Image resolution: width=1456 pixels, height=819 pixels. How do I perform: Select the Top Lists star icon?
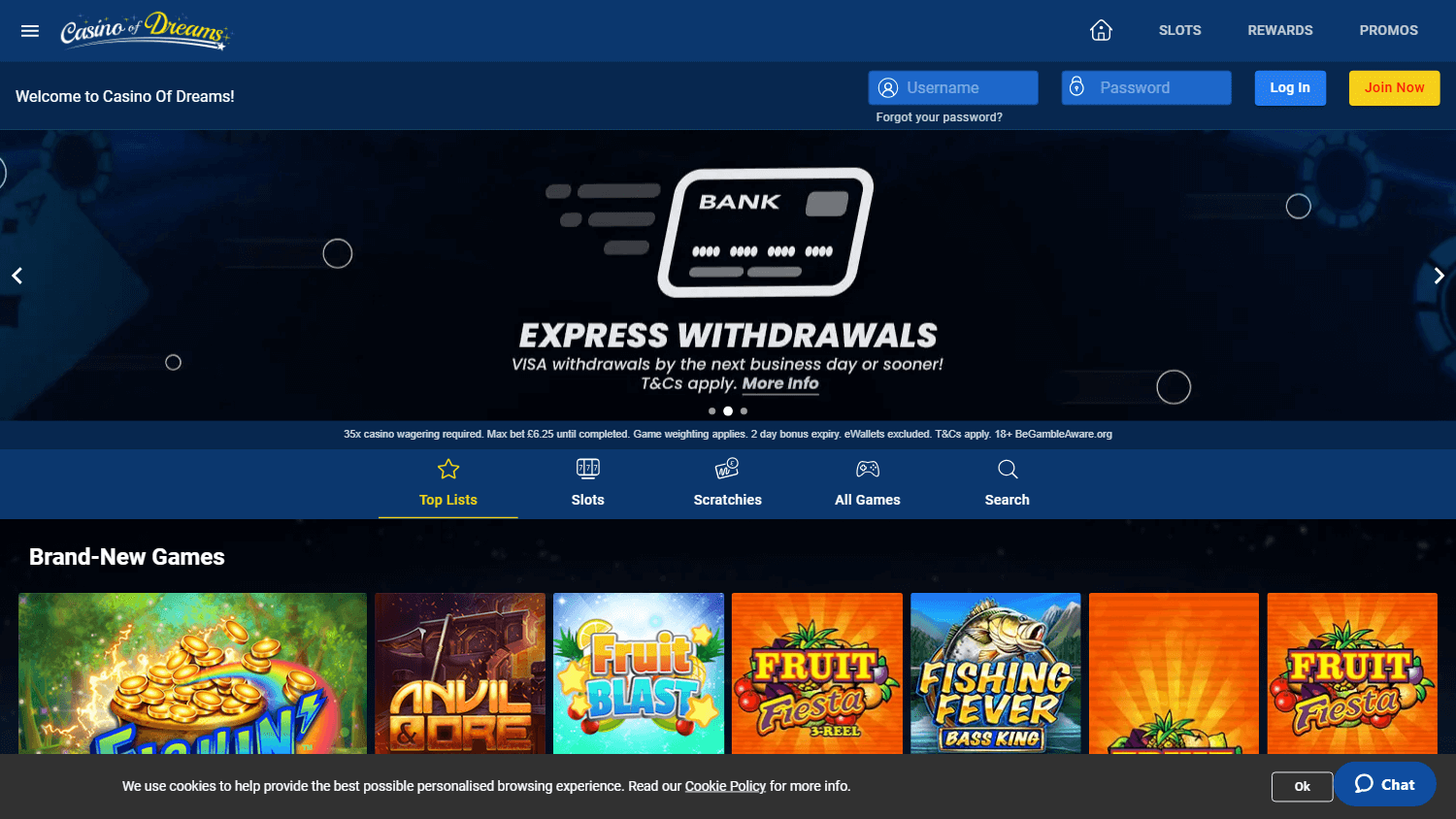447,468
